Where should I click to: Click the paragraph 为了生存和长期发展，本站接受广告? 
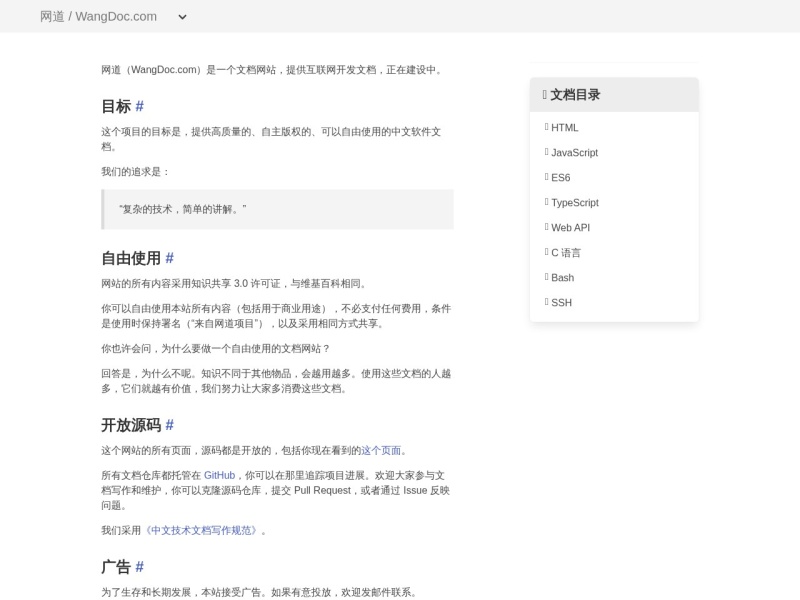[x=260, y=592]
